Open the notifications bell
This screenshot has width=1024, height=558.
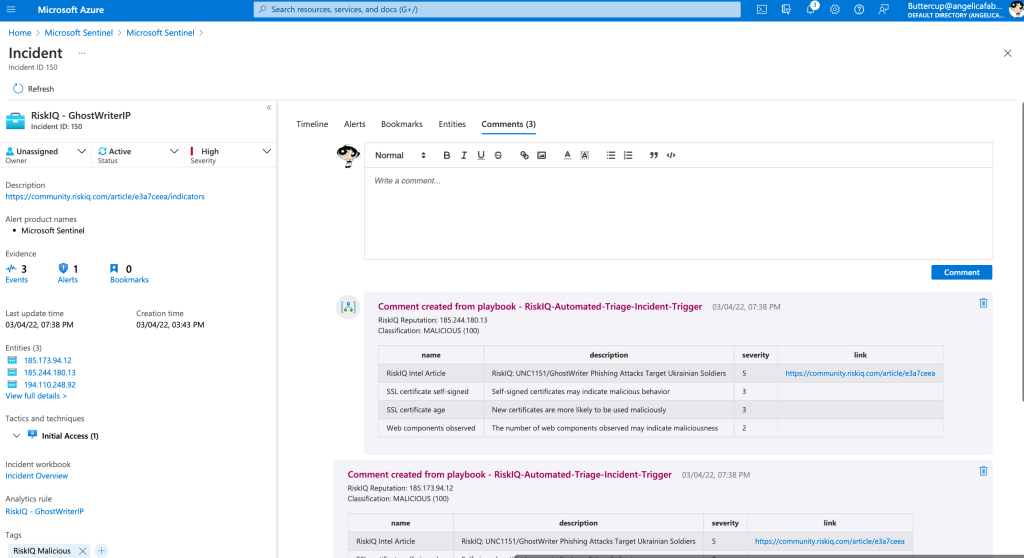coord(811,9)
